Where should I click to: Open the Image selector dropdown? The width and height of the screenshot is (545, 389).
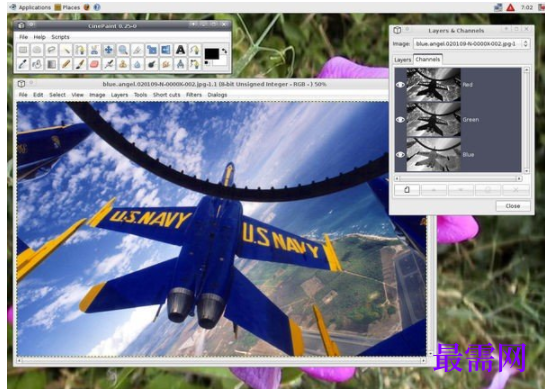pyautogui.click(x=472, y=44)
